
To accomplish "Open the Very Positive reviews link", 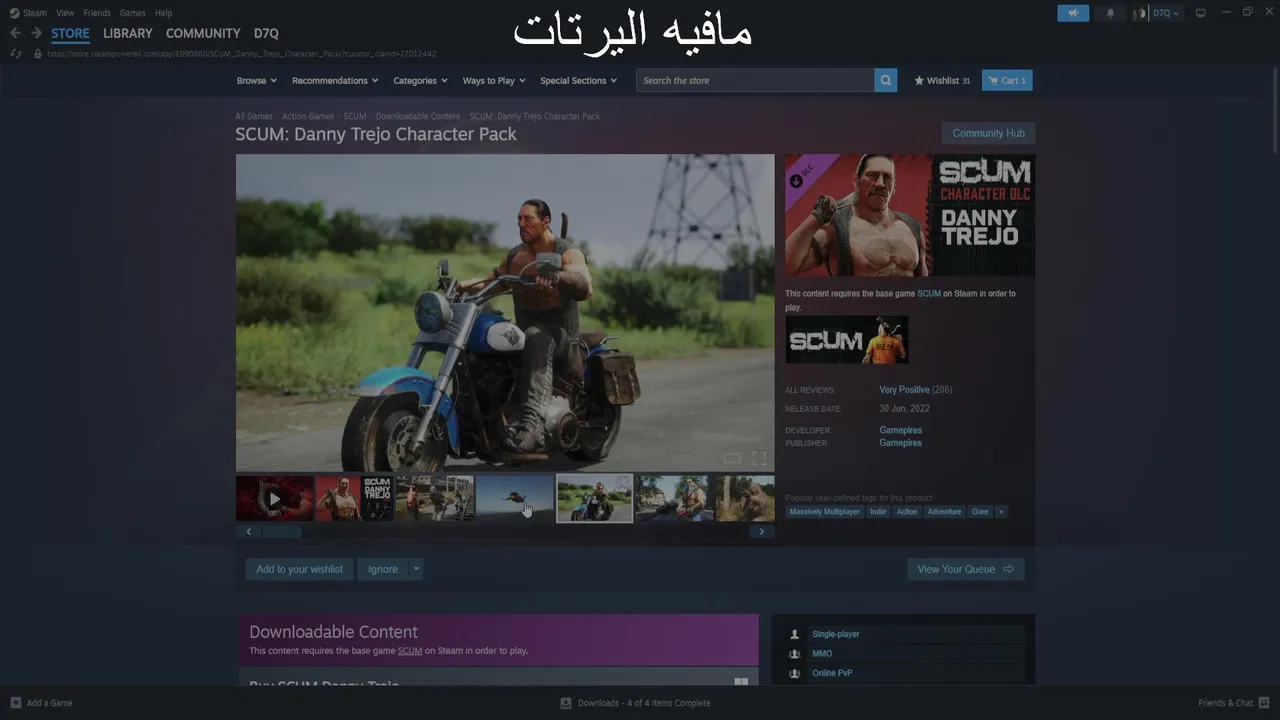I will click(x=904, y=390).
